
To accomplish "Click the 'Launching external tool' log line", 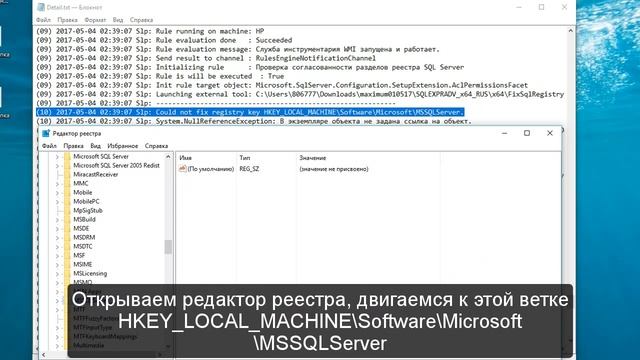I will click(x=300, y=94).
